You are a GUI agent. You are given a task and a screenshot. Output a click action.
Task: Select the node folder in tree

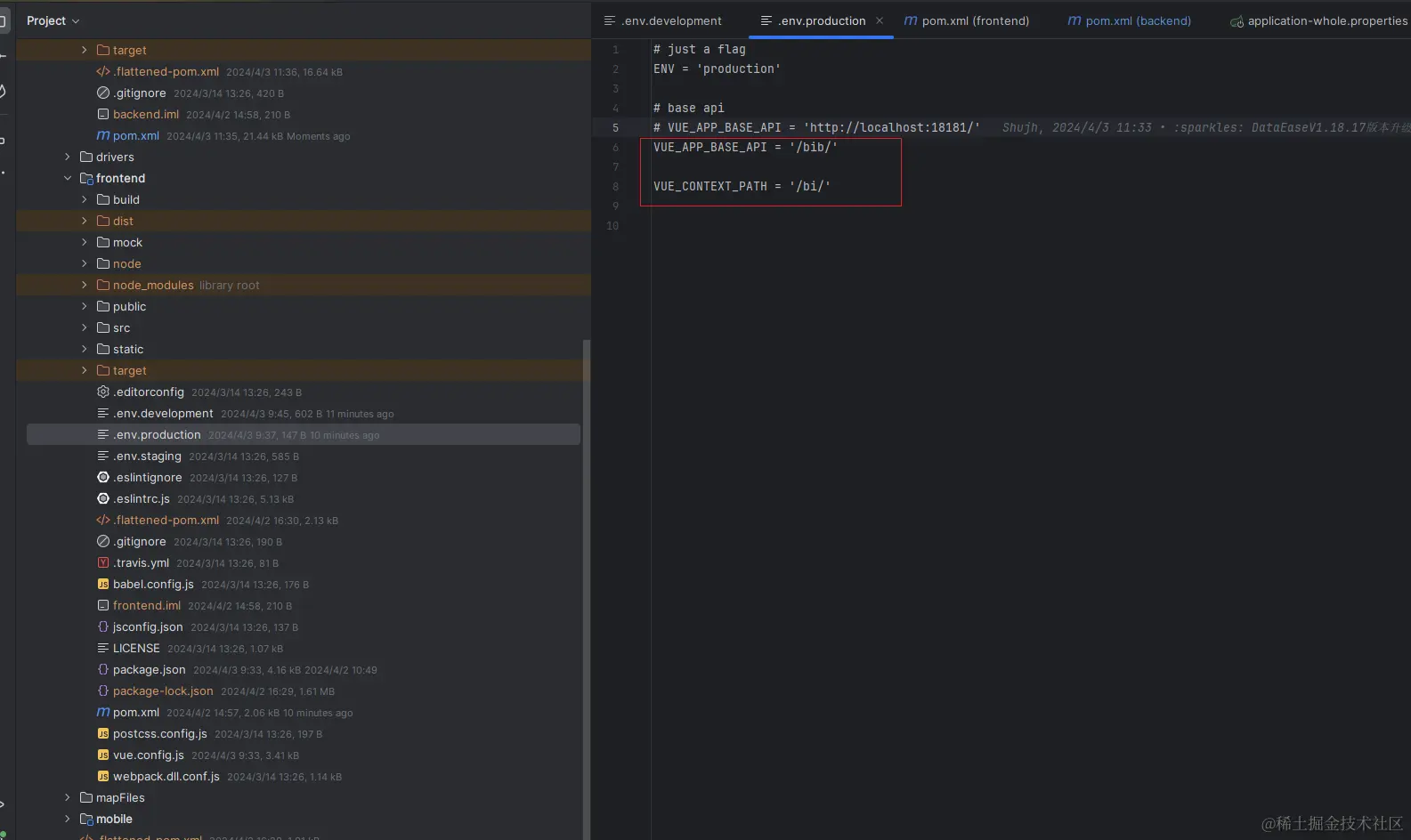(126, 263)
